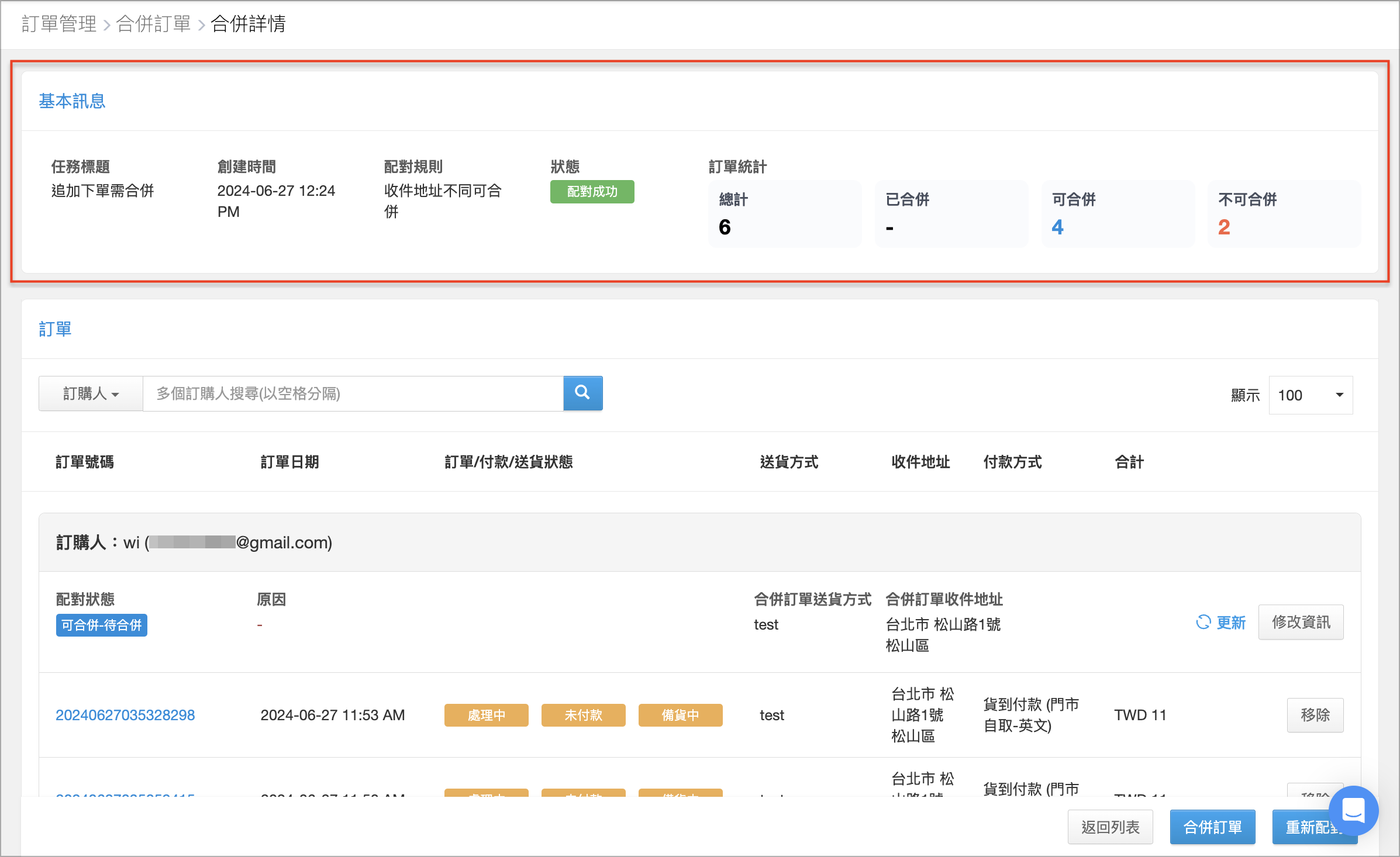Click the 付款方式 column header

point(1012,462)
